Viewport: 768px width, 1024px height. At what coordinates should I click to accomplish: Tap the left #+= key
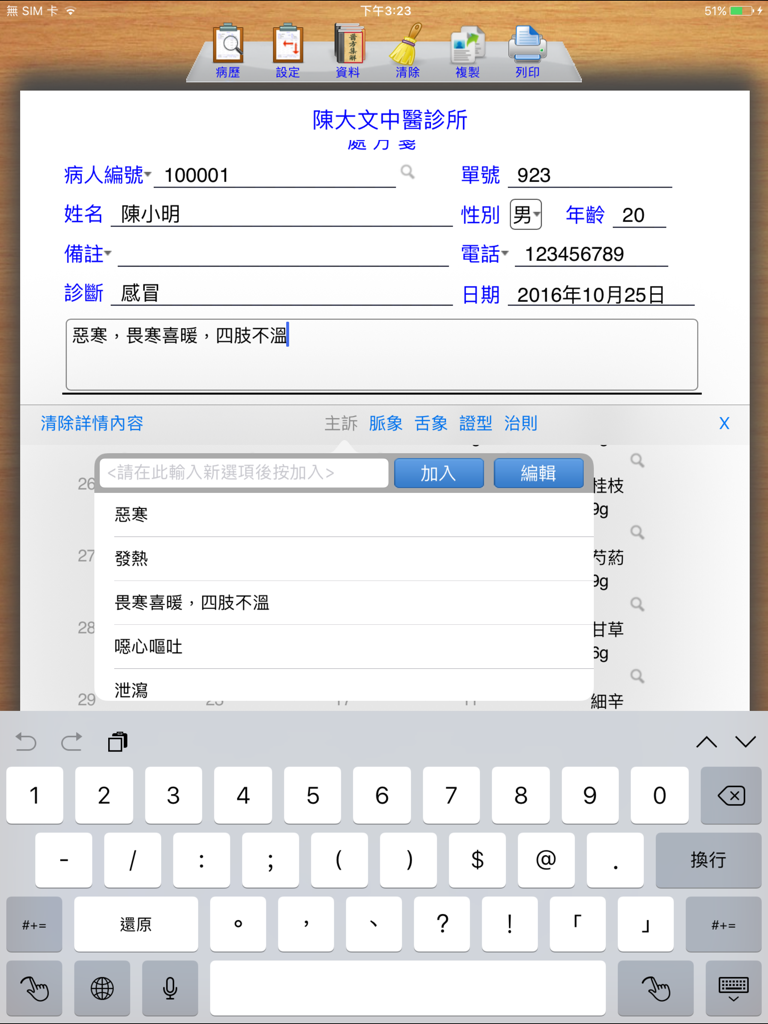click(34, 924)
